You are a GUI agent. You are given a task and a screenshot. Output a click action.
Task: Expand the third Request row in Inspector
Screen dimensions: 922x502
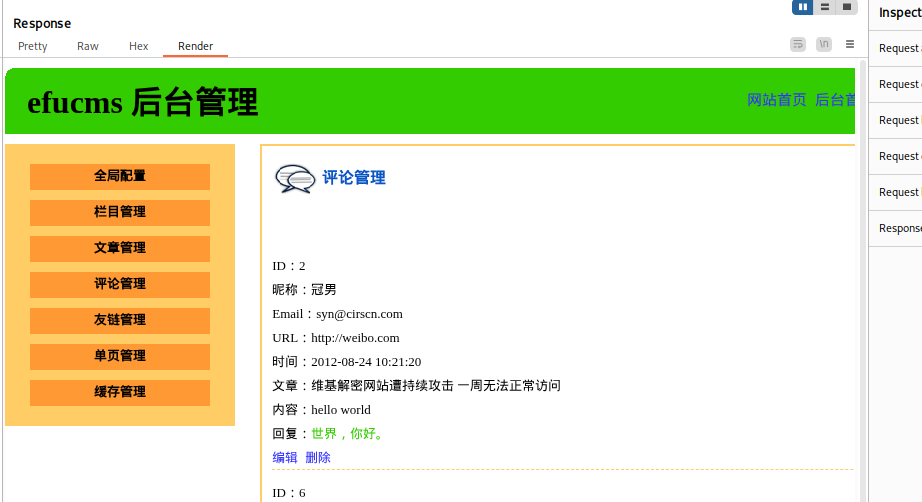[896, 120]
